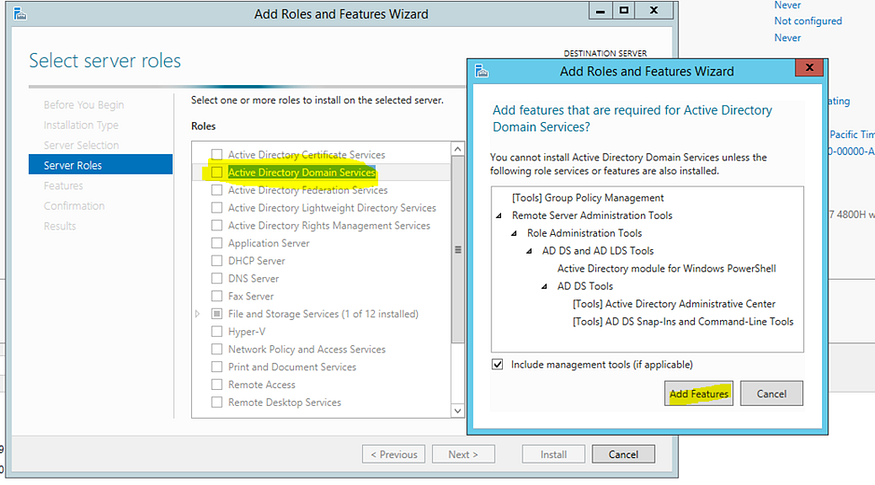Screen dimensions: 875x485
Task: Open Confirmation step
Action: point(74,206)
